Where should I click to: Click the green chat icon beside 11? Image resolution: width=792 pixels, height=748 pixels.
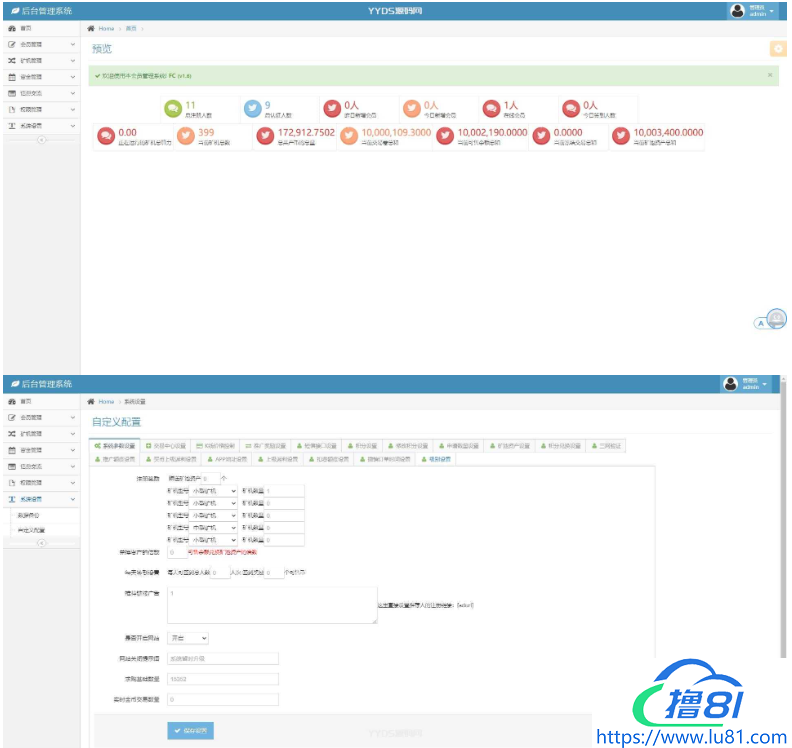click(174, 109)
